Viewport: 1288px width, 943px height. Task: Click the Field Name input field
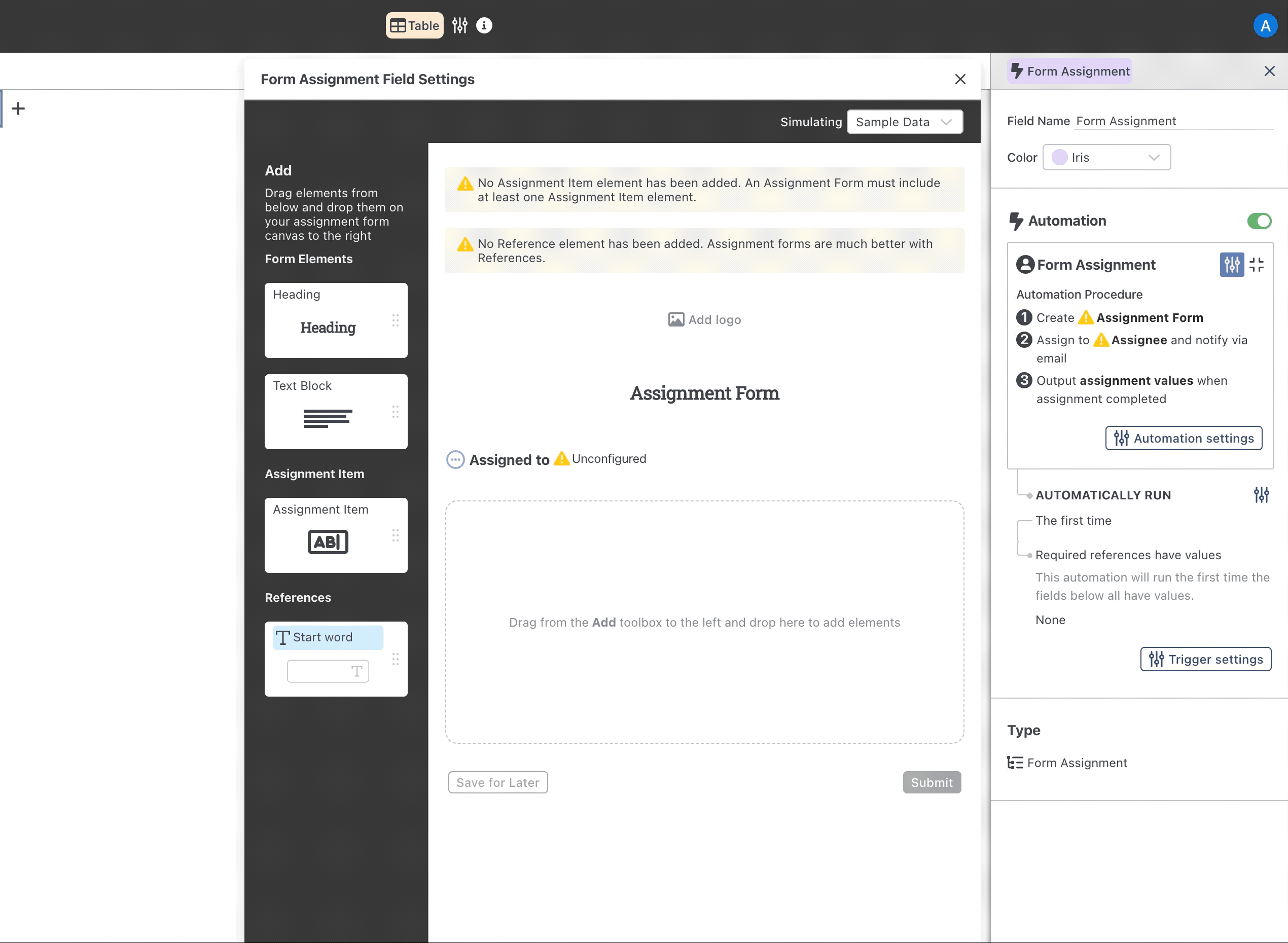pyautogui.click(x=1173, y=121)
